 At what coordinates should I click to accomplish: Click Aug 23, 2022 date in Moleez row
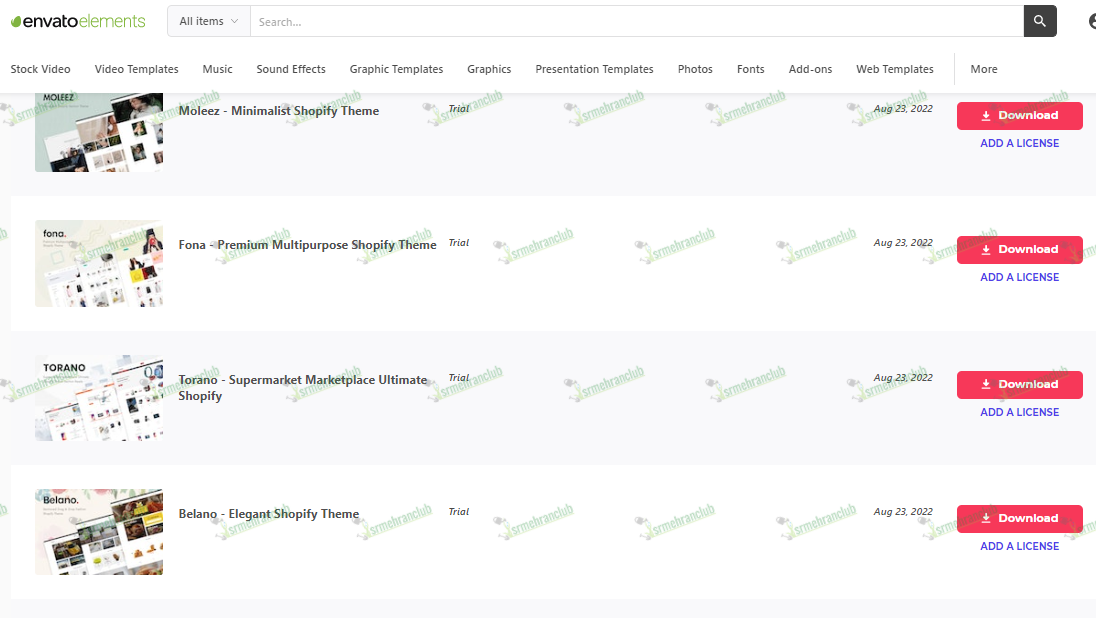coord(903,108)
